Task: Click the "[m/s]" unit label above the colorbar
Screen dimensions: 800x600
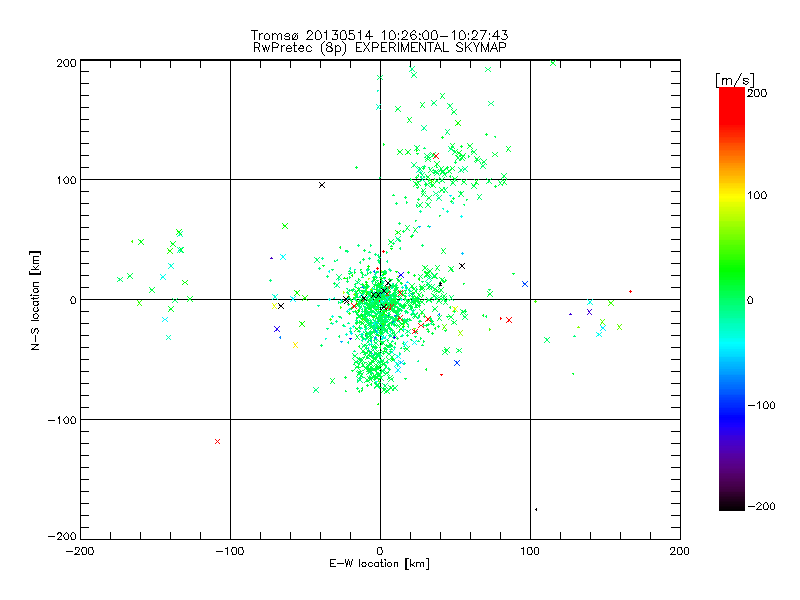Action: point(735,80)
